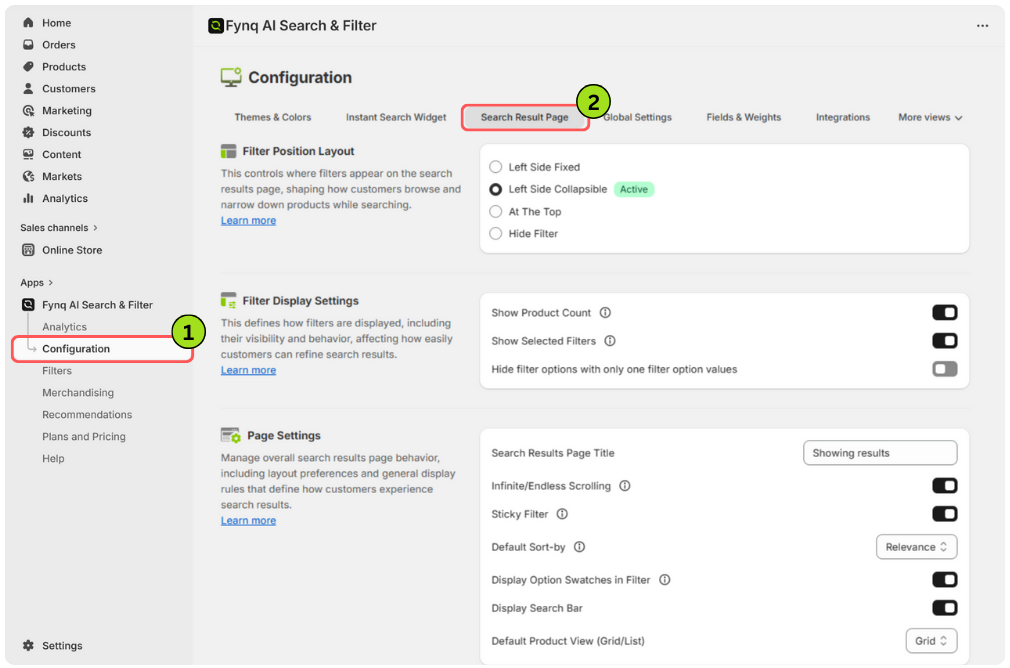Click the Customers person icon
The height and width of the screenshot is (668, 1010).
[28, 88]
